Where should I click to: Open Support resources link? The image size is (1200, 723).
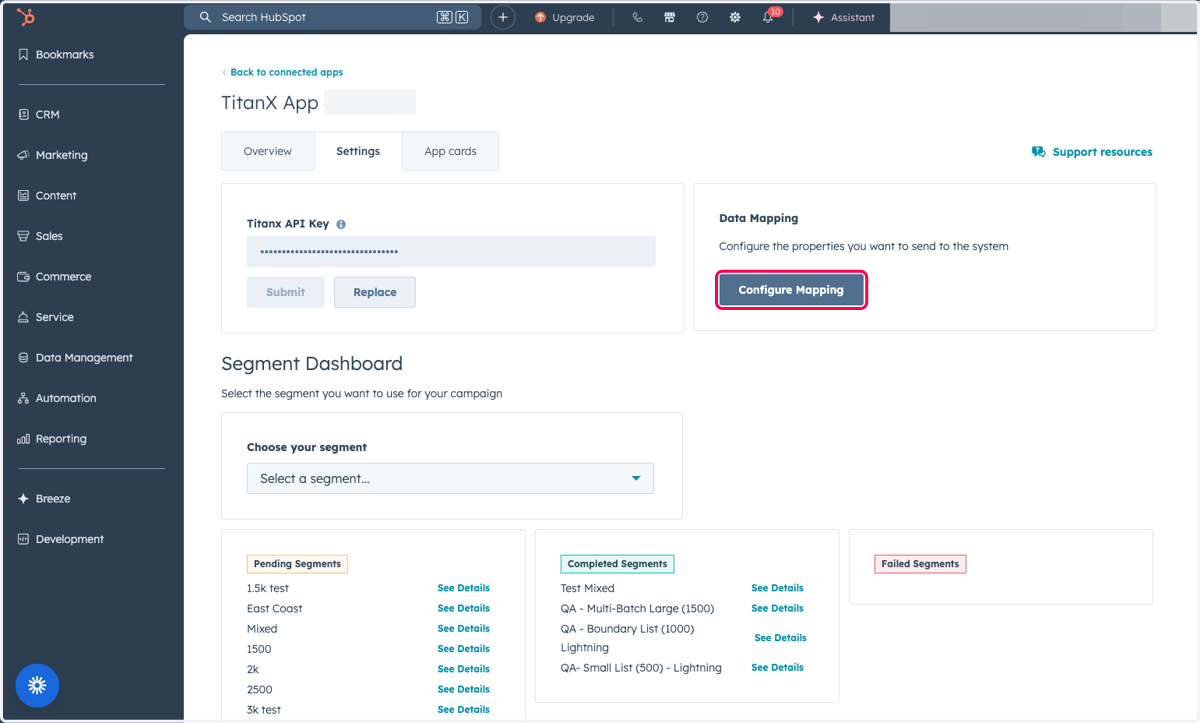[x=1092, y=152]
